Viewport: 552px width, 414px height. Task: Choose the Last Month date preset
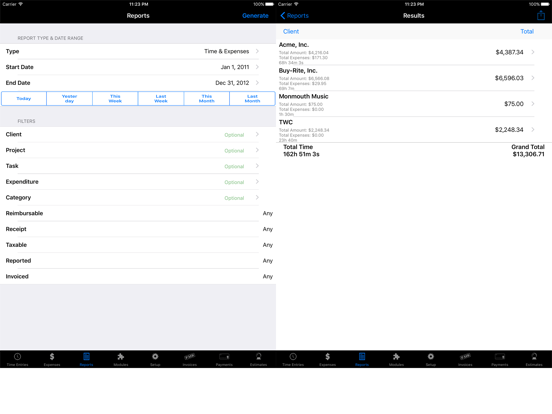pyautogui.click(x=252, y=99)
